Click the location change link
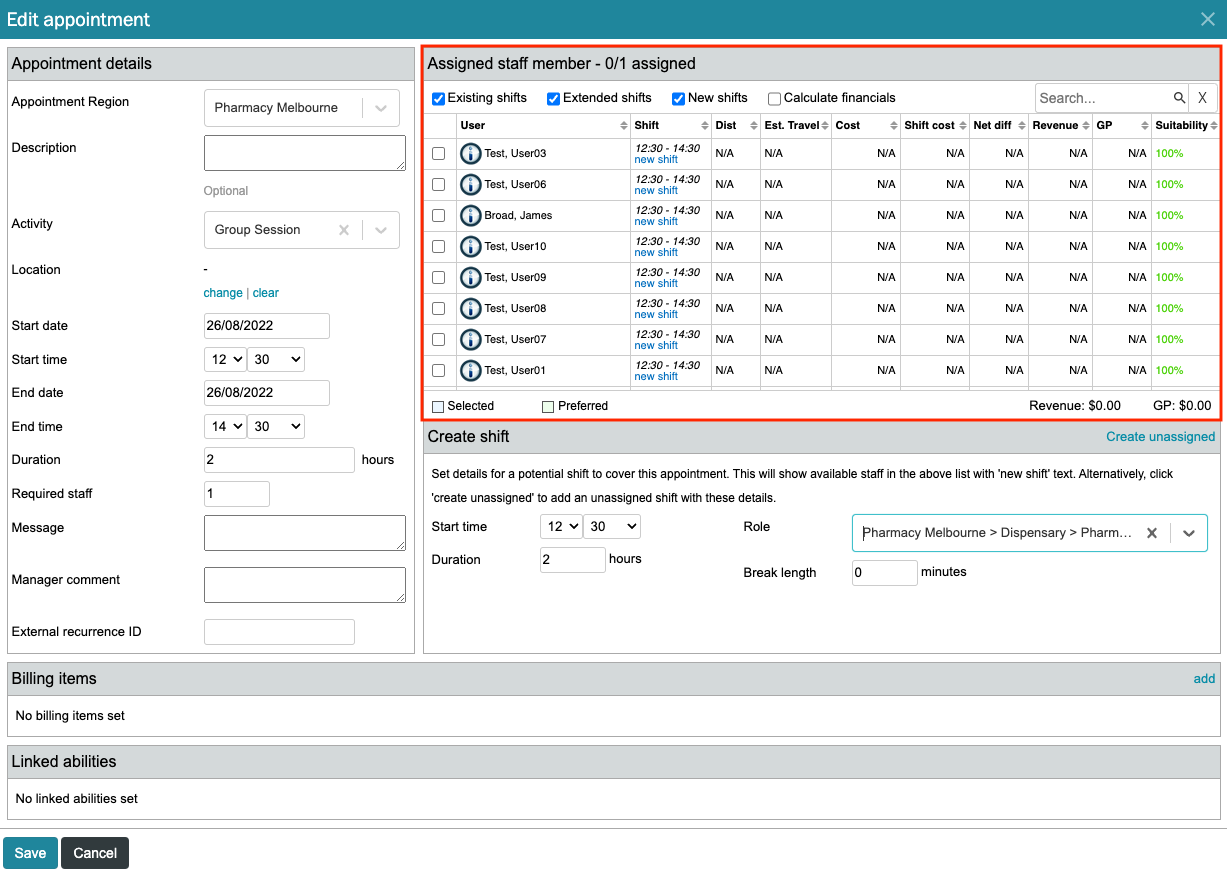The width and height of the screenshot is (1227, 876). coord(223,293)
